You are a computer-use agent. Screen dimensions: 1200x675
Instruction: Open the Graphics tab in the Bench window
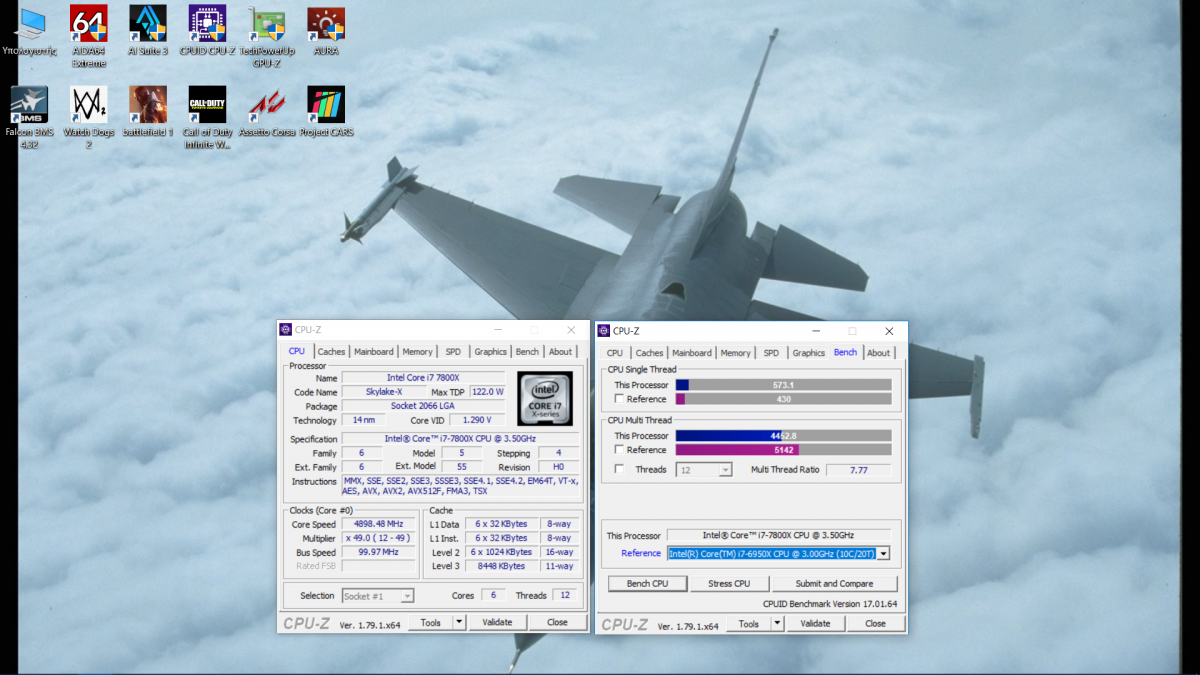coord(808,353)
